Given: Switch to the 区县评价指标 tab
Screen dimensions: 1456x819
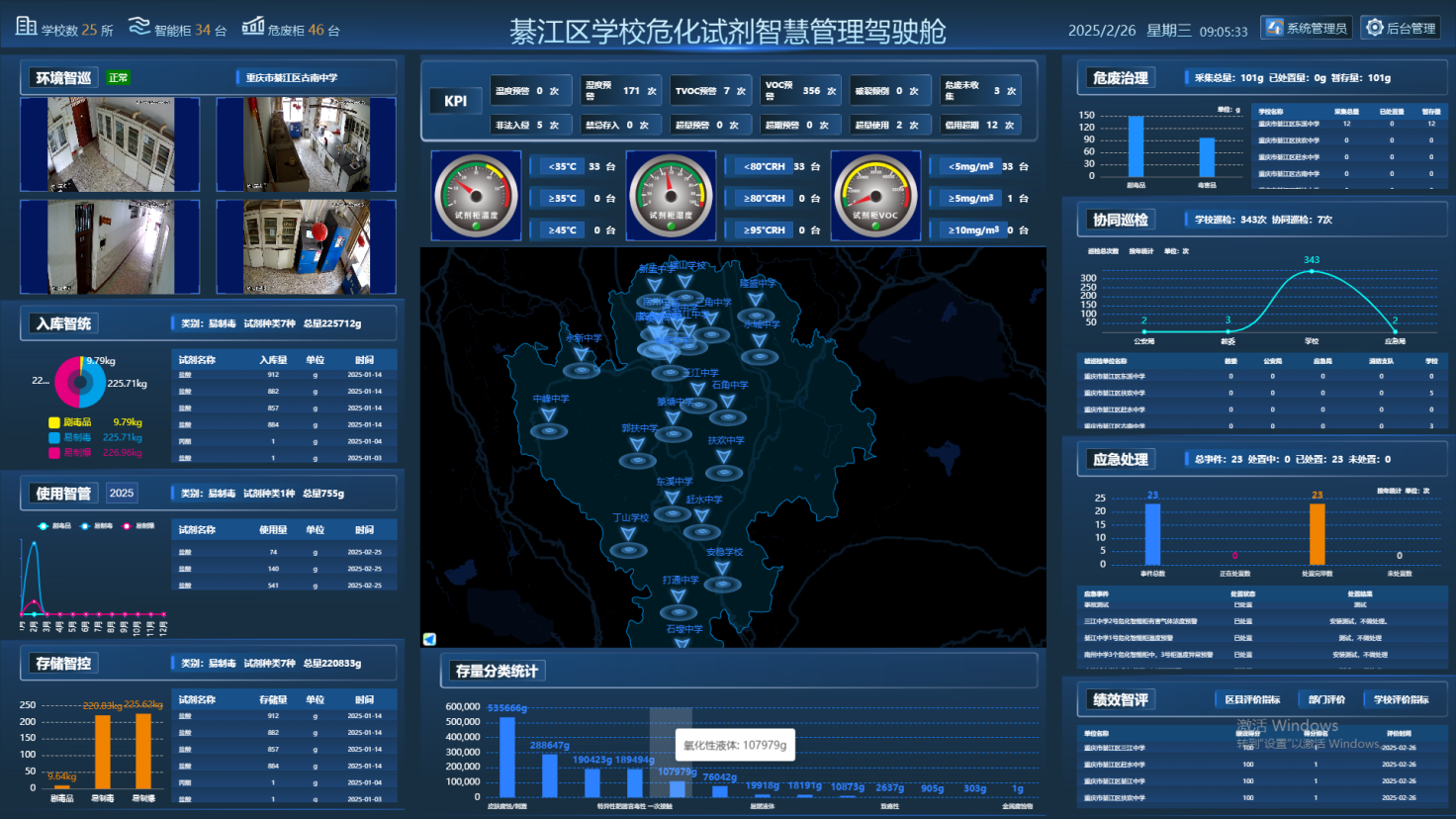Looking at the screenshot, I should (x=1251, y=699).
